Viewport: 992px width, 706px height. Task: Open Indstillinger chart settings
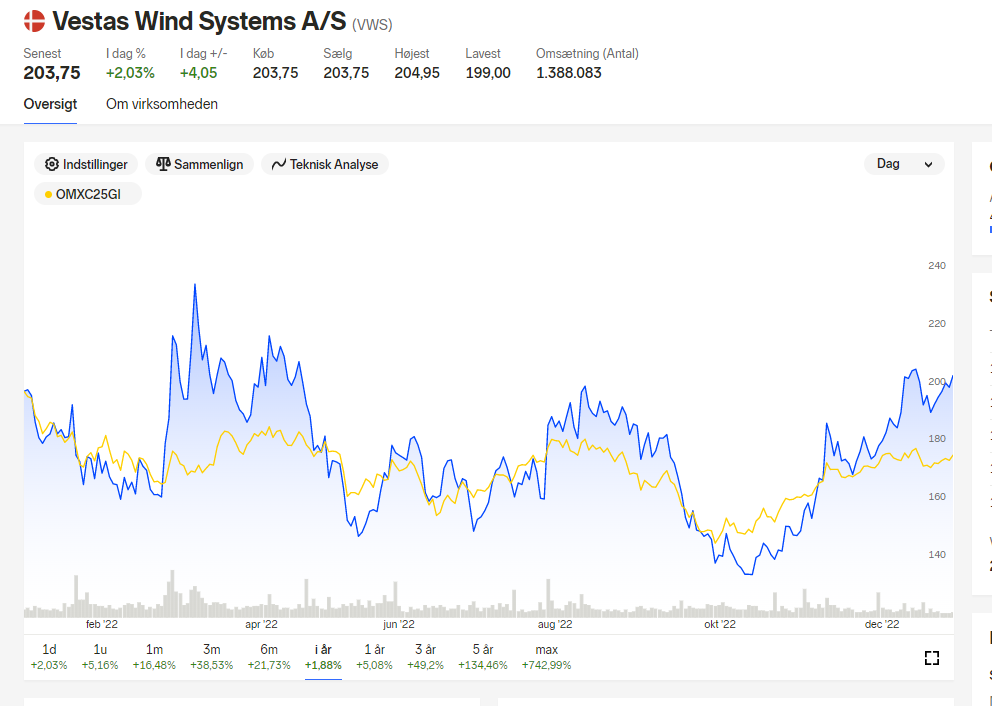[86, 164]
